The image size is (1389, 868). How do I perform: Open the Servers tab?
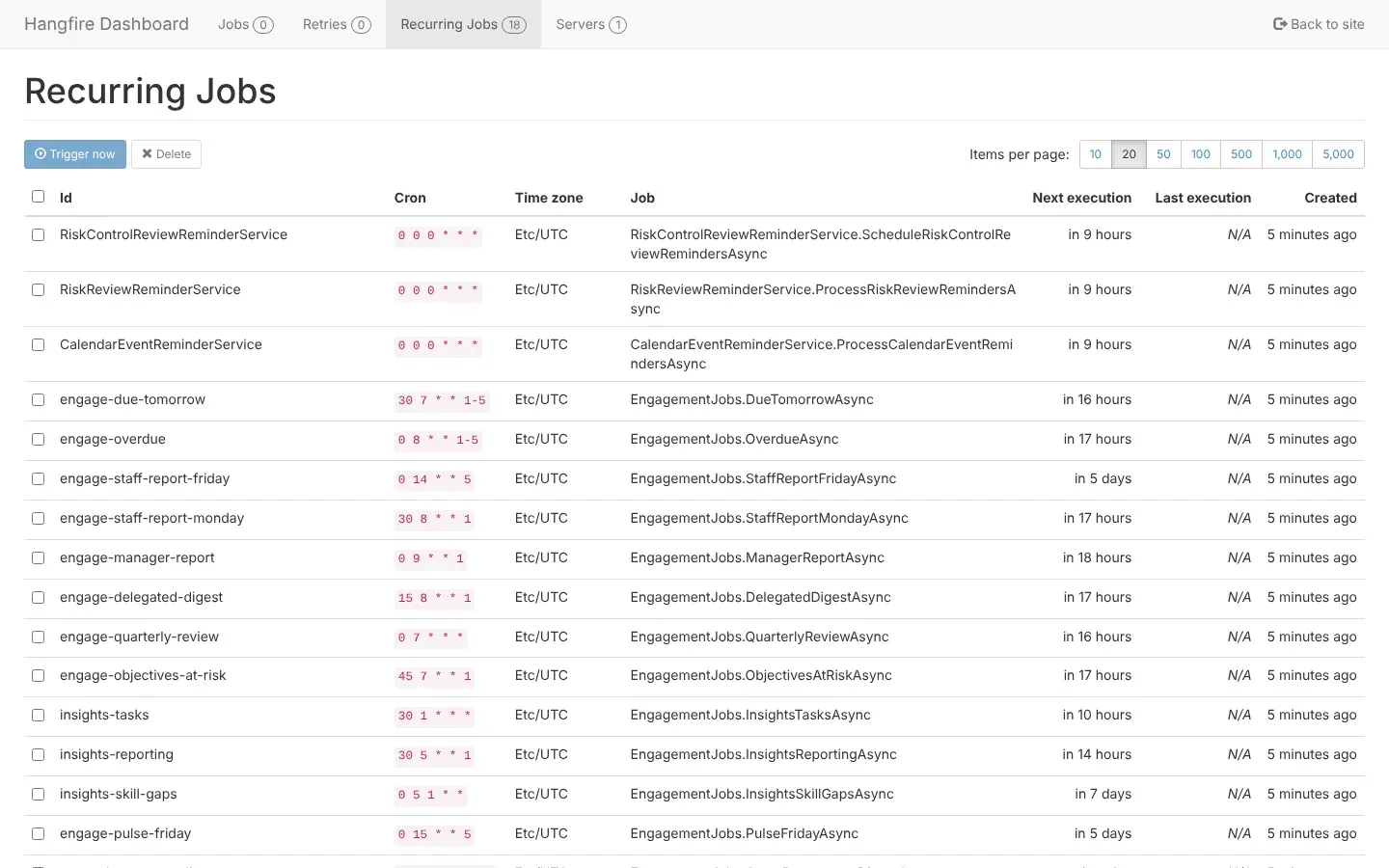pos(591,24)
